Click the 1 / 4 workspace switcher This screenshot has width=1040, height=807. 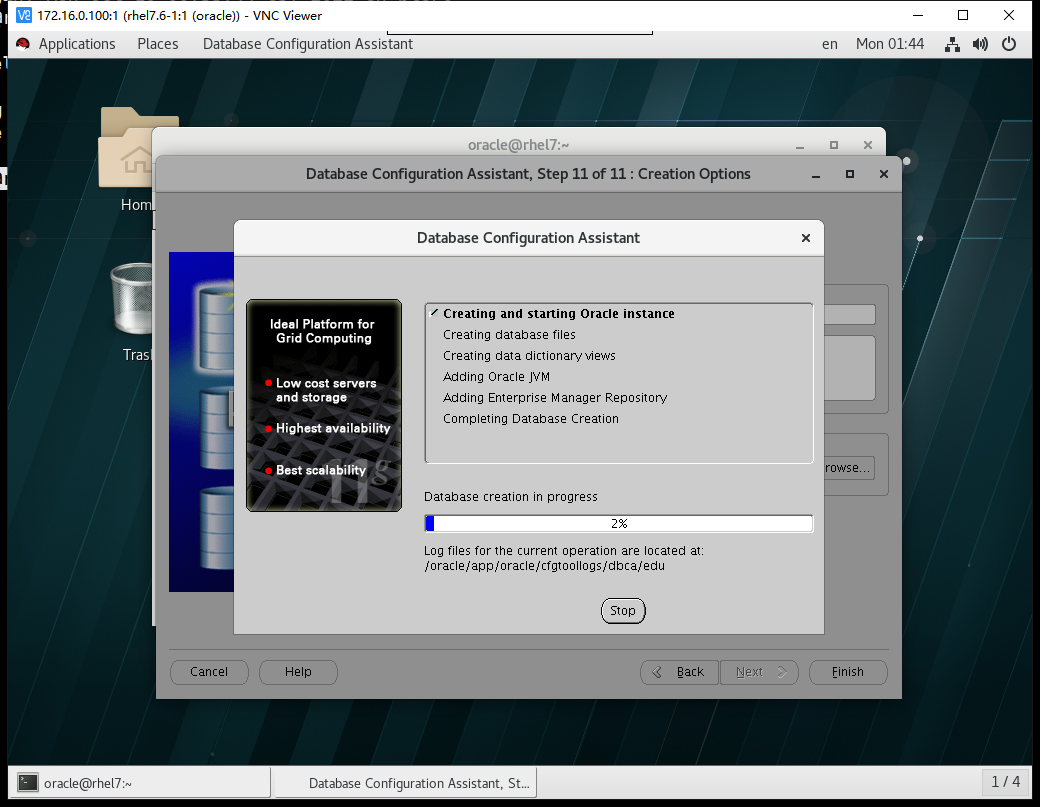coord(1006,782)
